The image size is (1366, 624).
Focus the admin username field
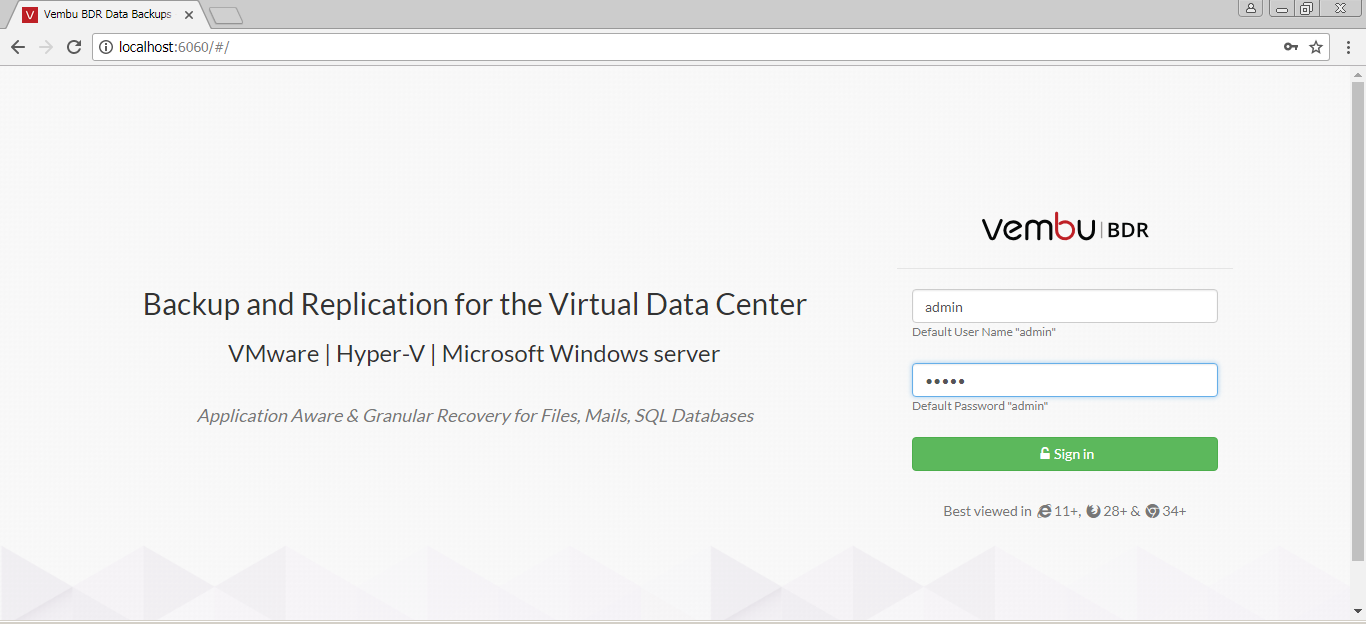click(1064, 307)
